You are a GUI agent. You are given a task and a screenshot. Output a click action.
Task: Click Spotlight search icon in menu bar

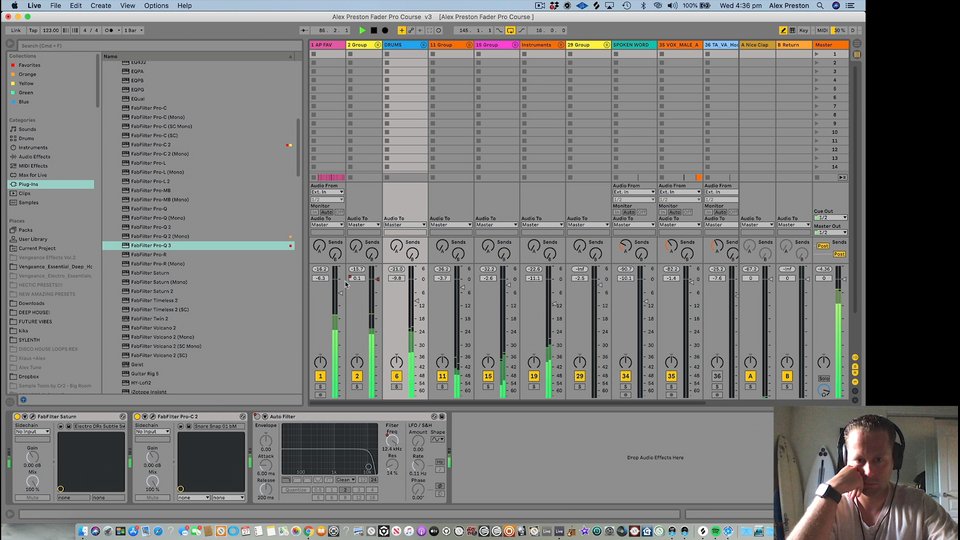pos(820,6)
